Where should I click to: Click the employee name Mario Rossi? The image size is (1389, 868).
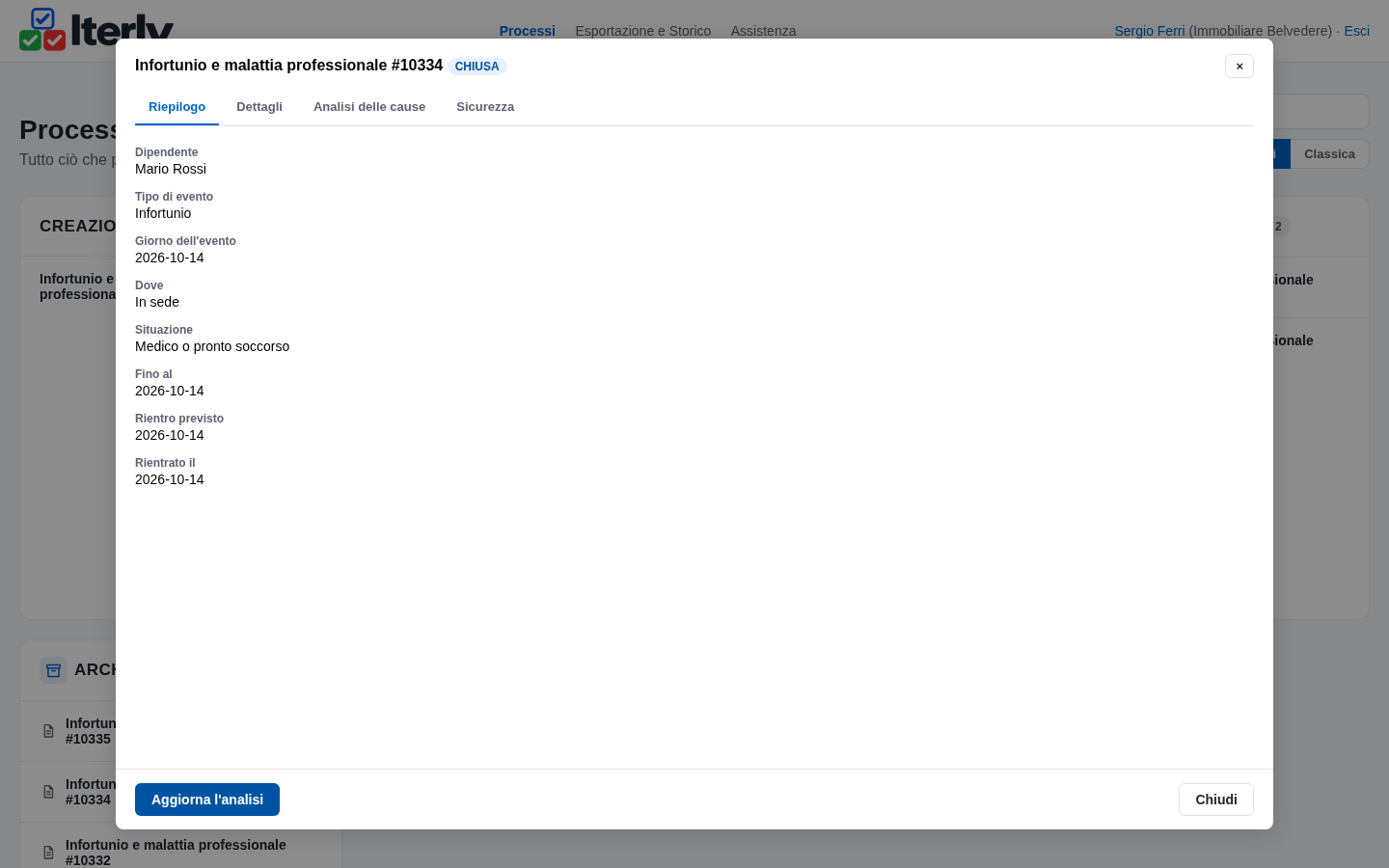[x=171, y=169]
